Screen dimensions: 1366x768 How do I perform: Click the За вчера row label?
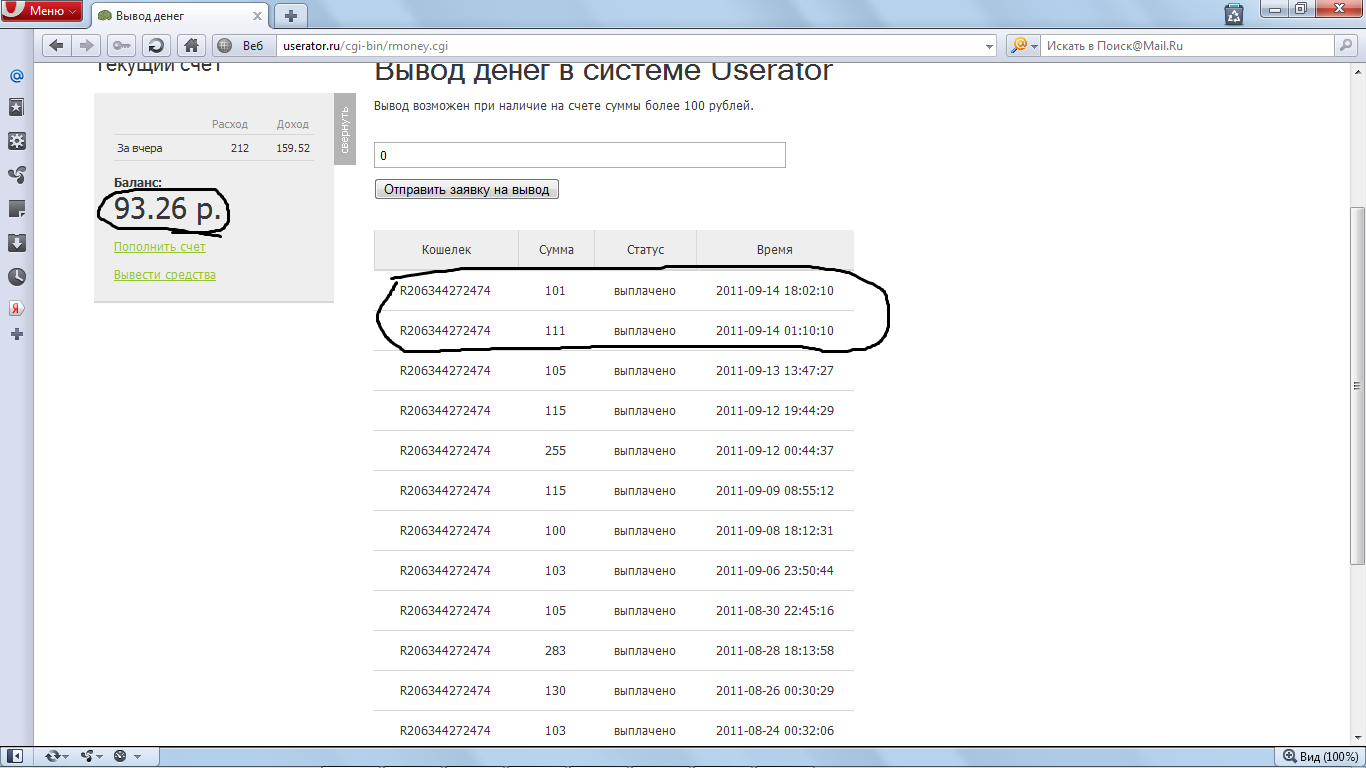pyautogui.click(x=140, y=148)
